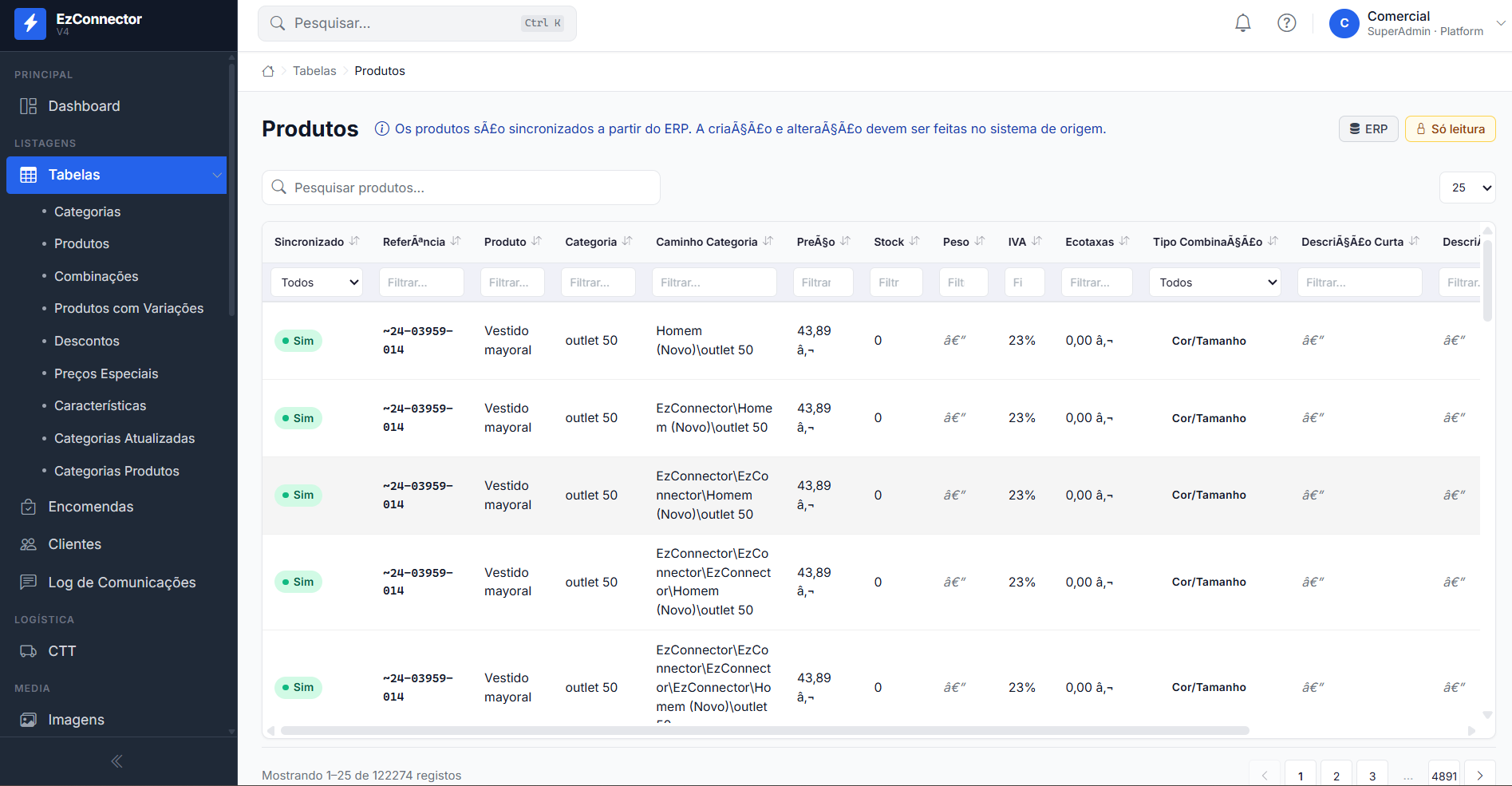Click the table vertical scrollbar thumb
The image size is (1512, 786).
point(1487,281)
